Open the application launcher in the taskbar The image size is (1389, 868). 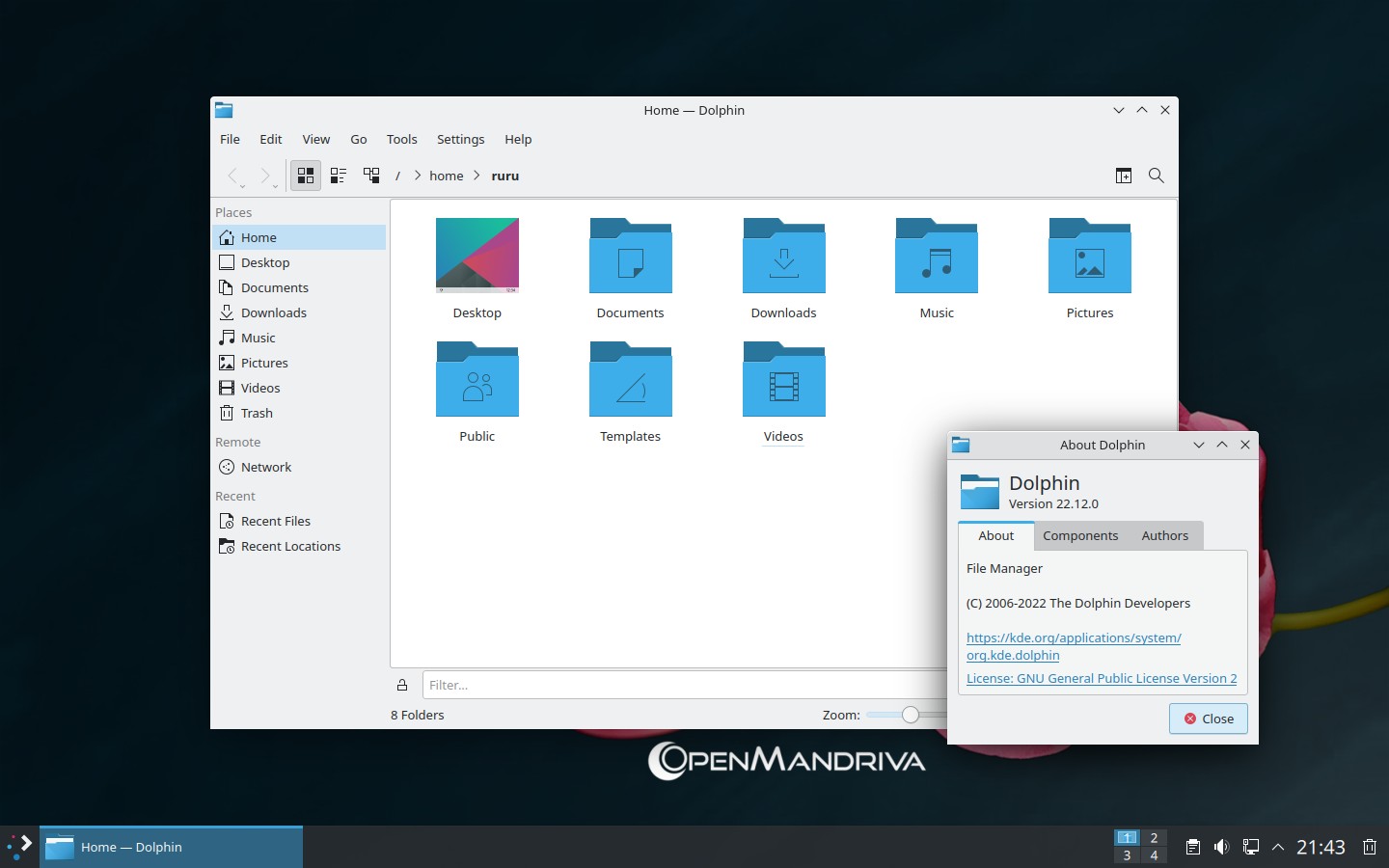19,847
